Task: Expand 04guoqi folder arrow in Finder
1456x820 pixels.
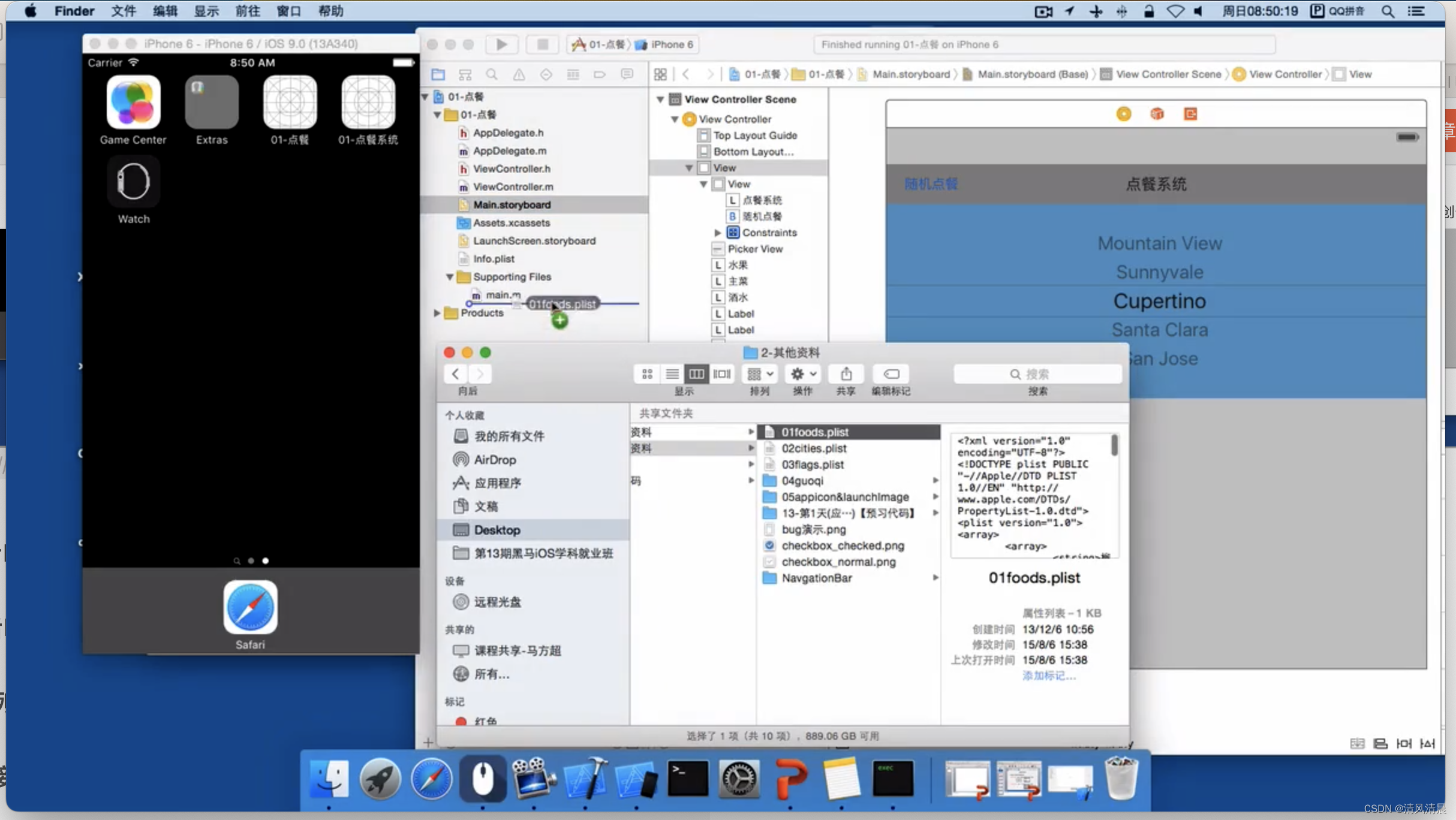Action: coord(935,481)
